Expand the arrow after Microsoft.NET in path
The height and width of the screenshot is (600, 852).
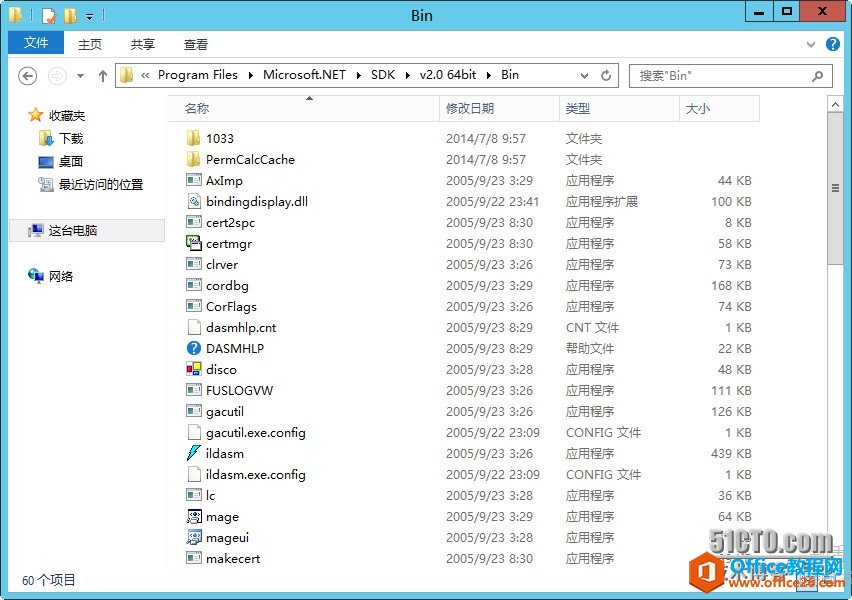[x=359, y=76]
